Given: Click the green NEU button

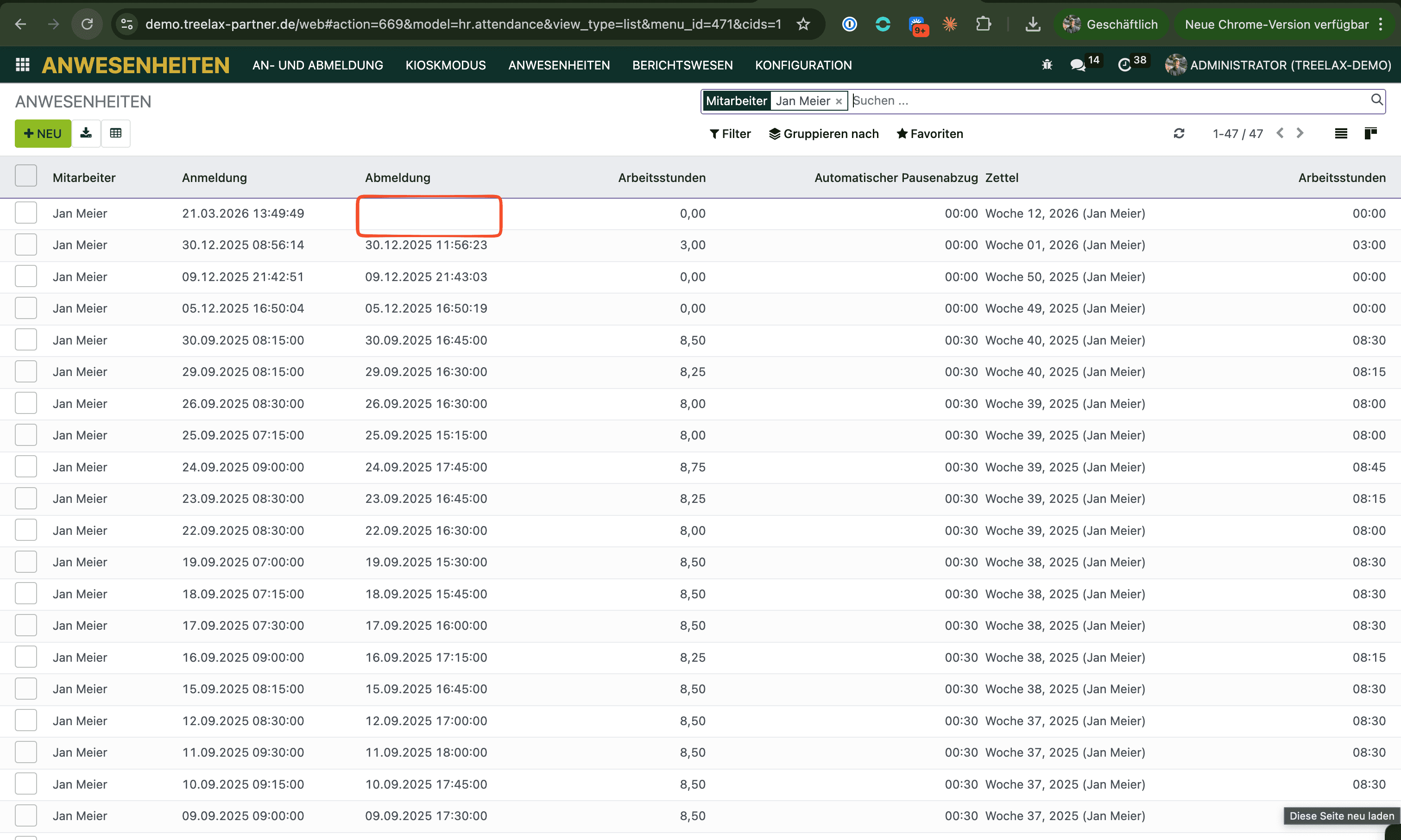Looking at the screenshot, I should coord(43,133).
